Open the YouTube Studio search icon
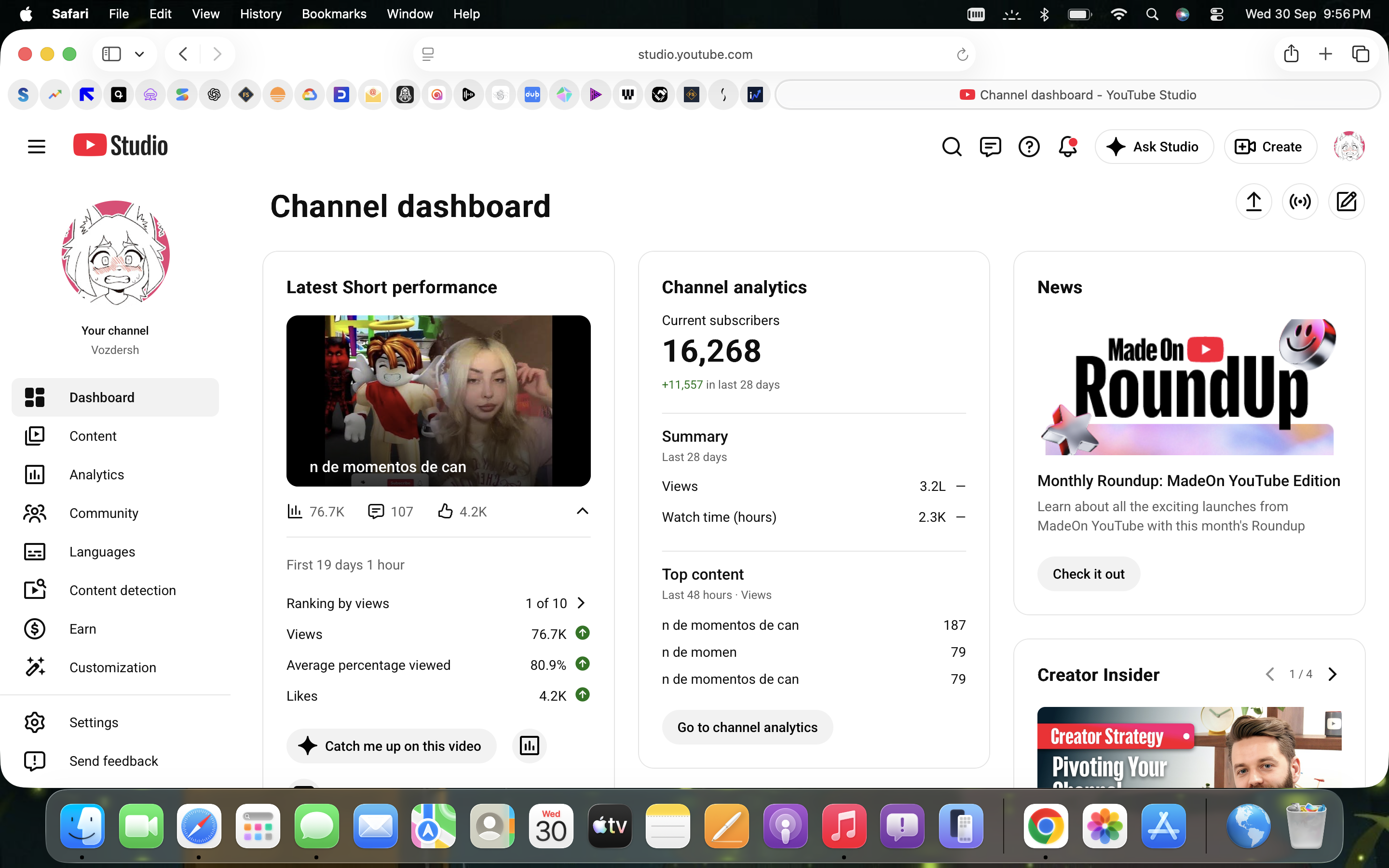 pyautogui.click(x=952, y=147)
